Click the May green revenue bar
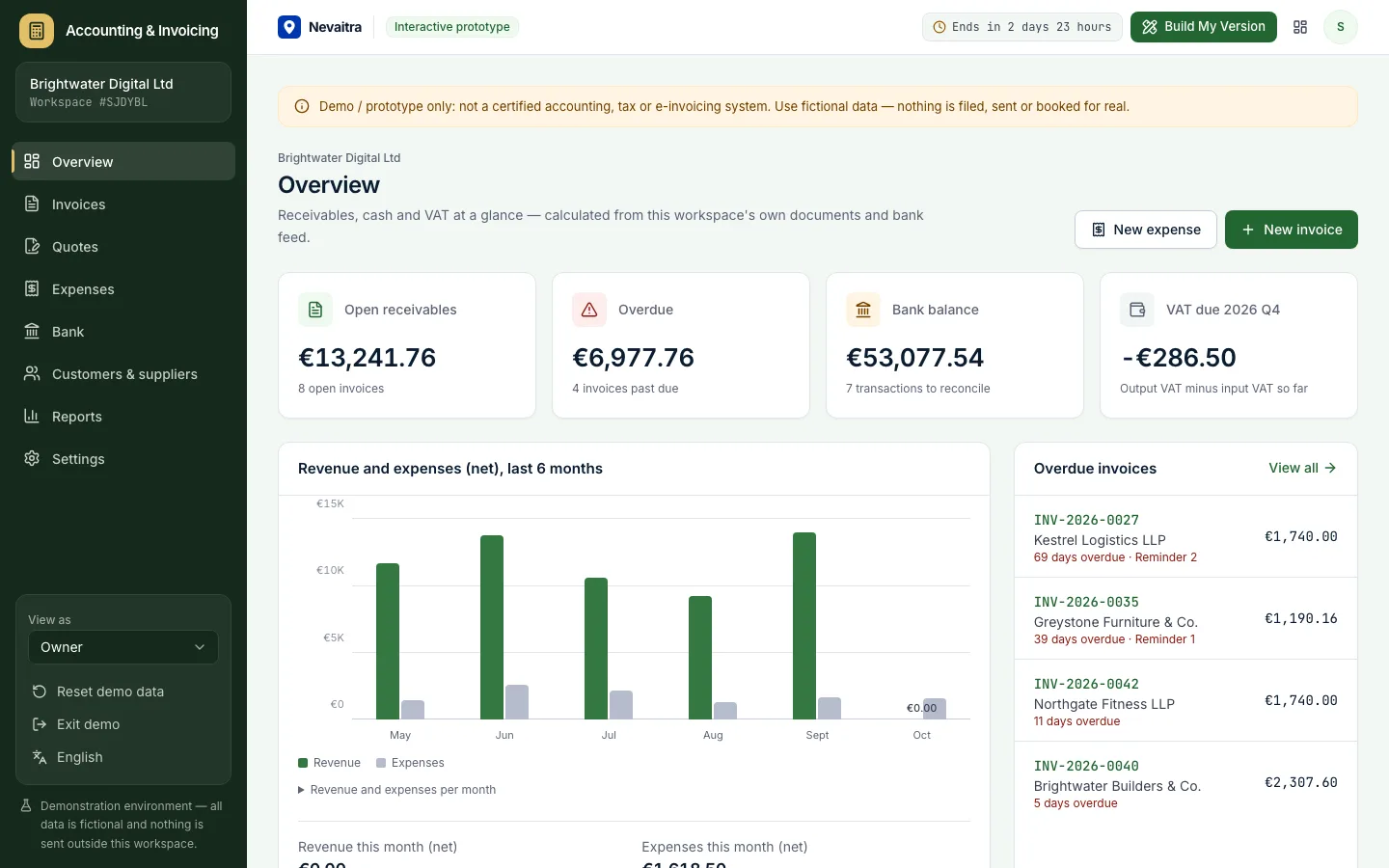 (x=388, y=641)
